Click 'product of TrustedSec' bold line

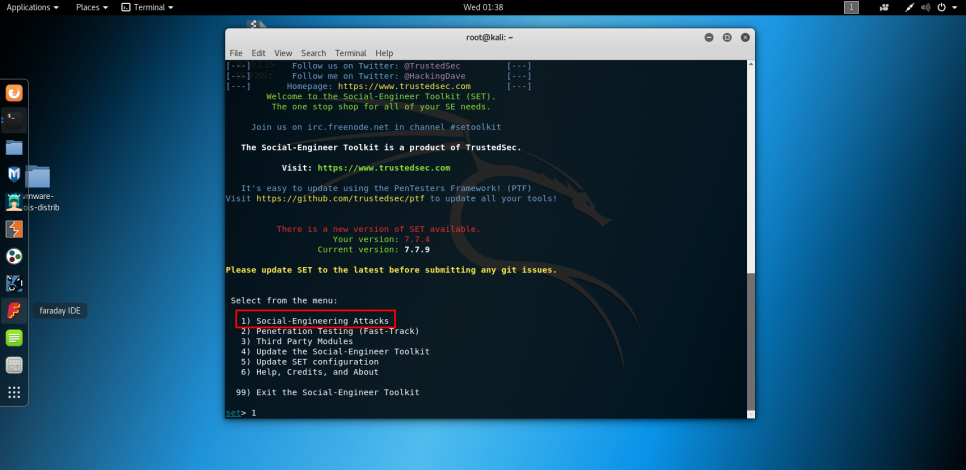click(x=381, y=147)
